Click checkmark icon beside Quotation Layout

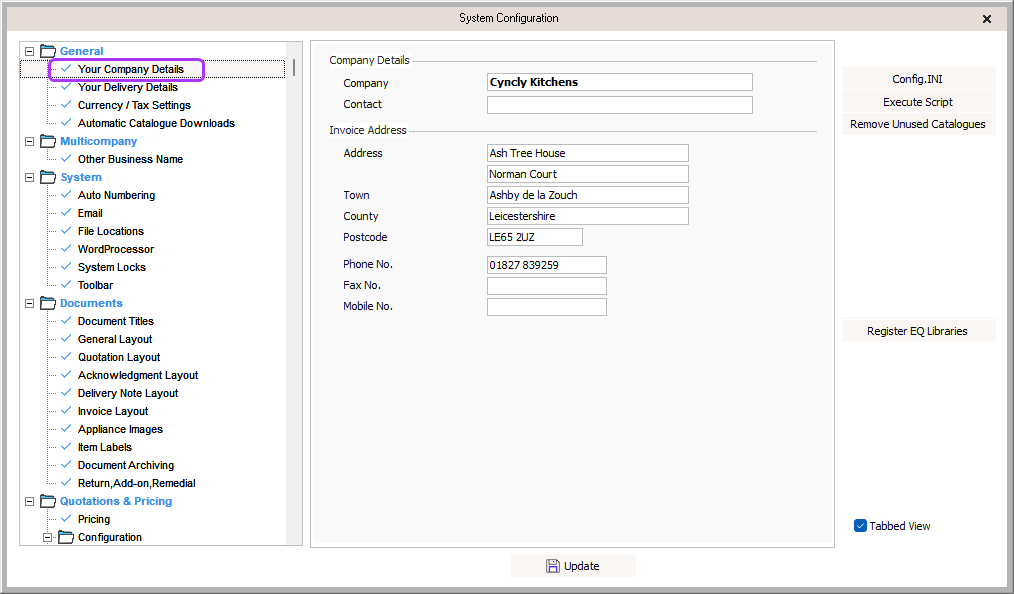[66, 357]
